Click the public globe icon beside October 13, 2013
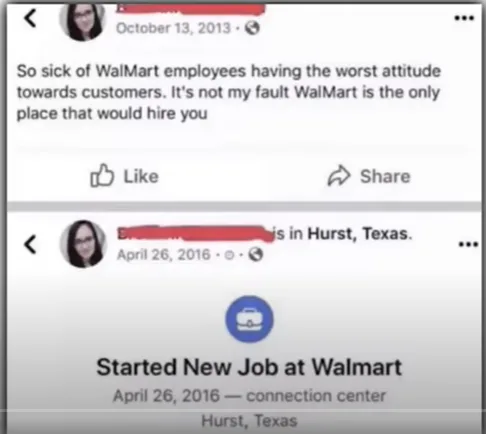Image resolution: width=486 pixels, height=434 pixels. pos(252,28)
